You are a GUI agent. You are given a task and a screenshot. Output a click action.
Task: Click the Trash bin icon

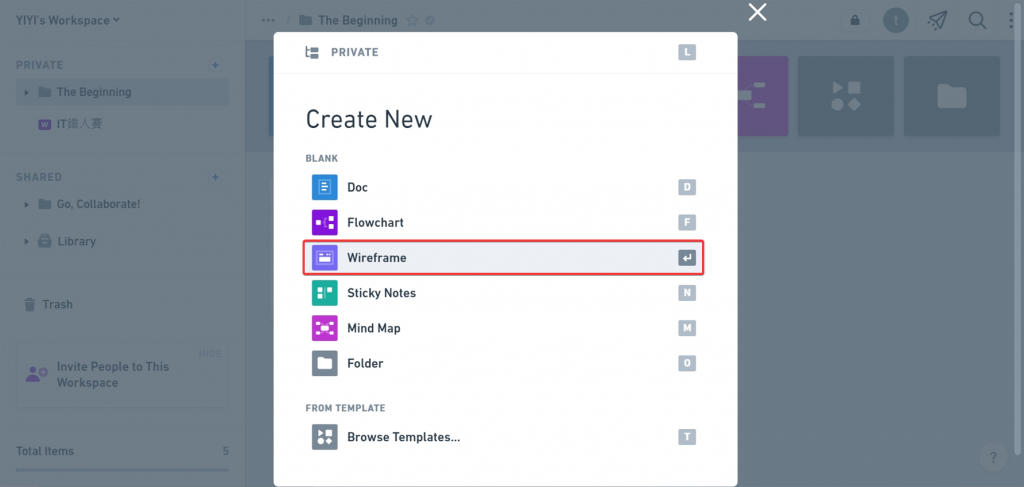click(x=29, y=304)
